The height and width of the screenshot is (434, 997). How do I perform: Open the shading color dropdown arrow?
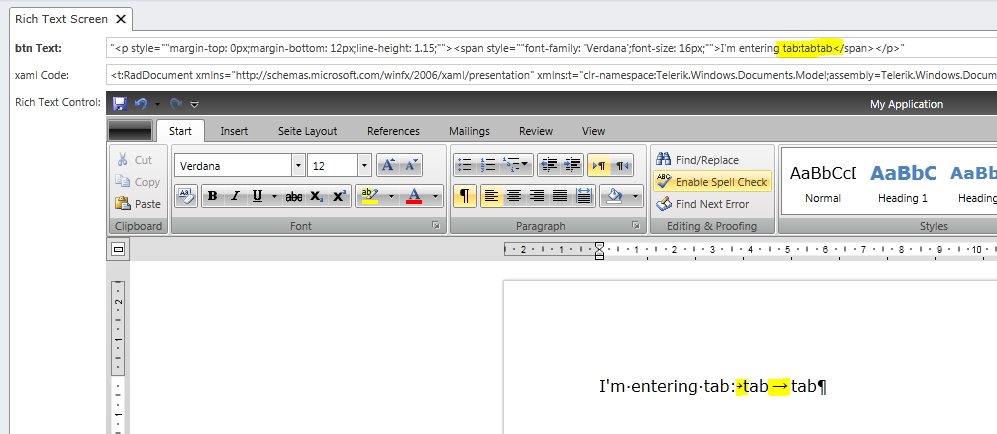636,197
